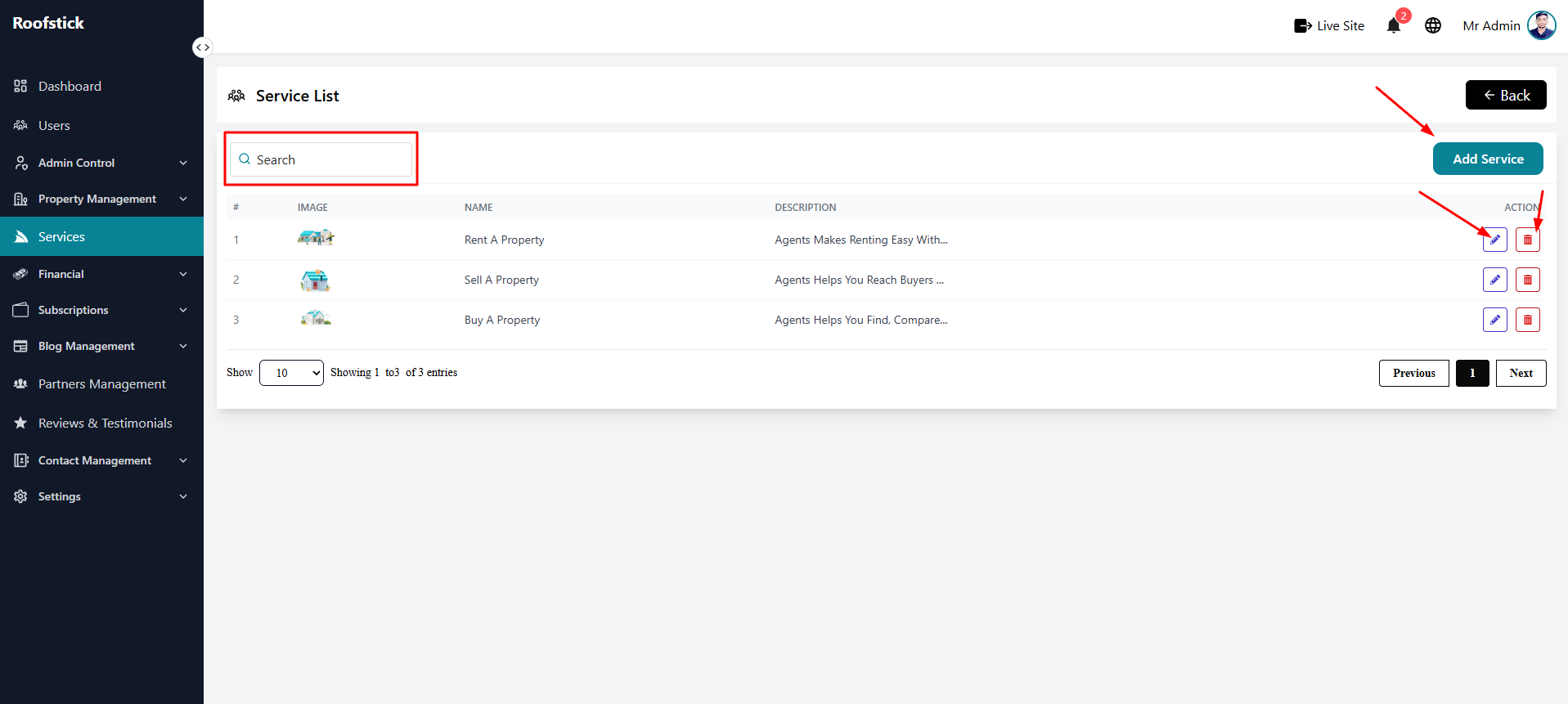Click the Add Service button
1568x704 pixels.
(1488, 159)
